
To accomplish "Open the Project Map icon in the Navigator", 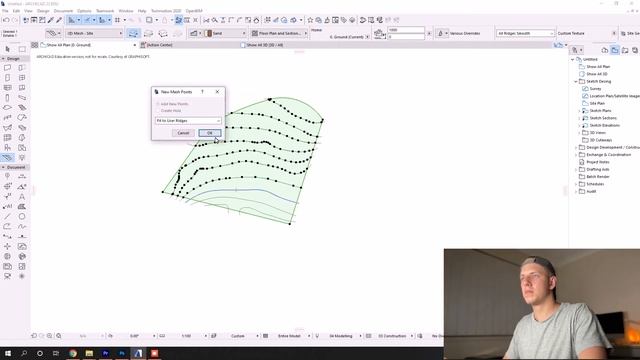I will point(605,50).
